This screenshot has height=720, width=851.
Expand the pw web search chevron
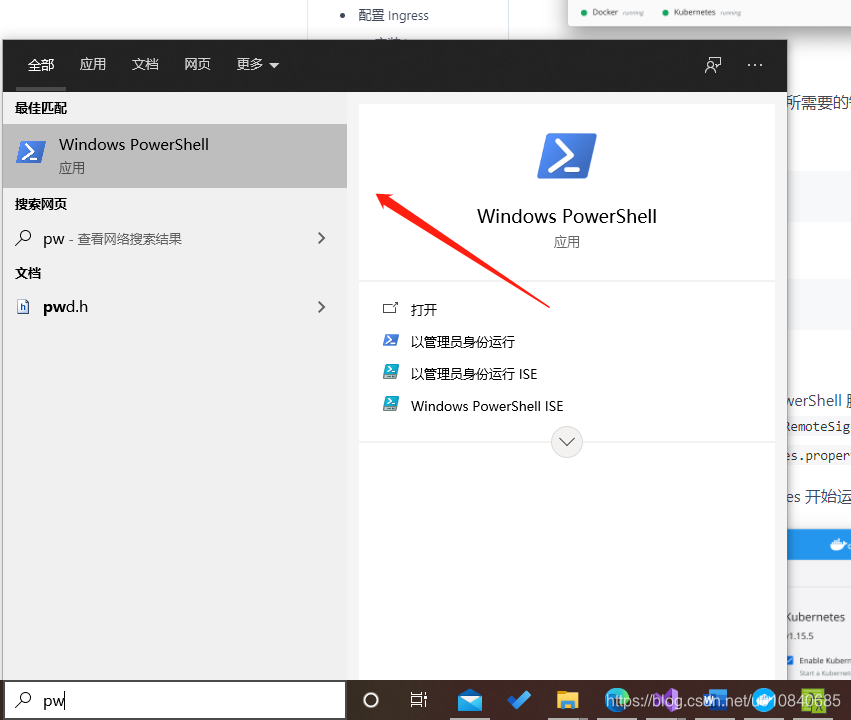point(321,238)
